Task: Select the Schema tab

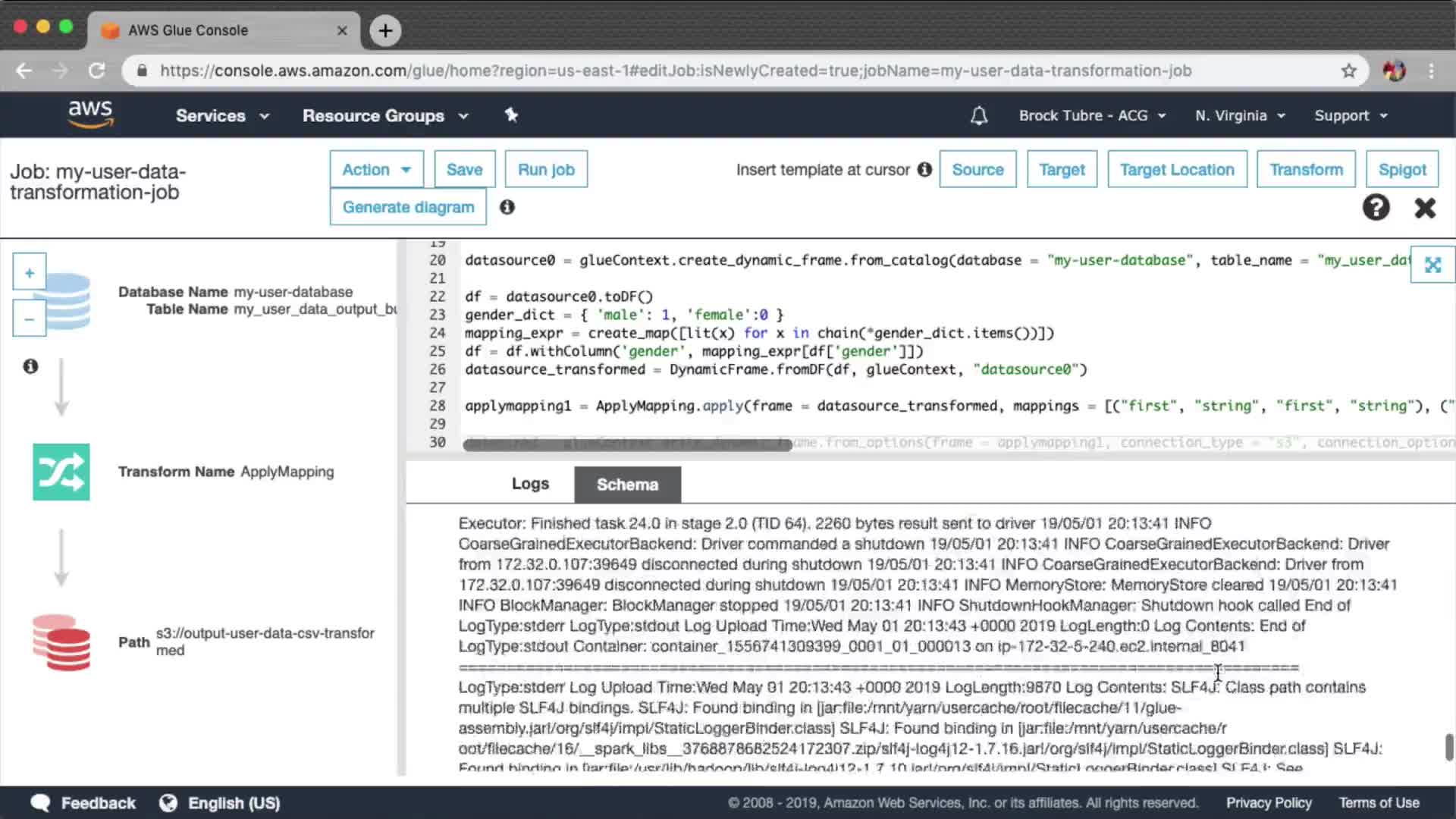Action: (627, 485)
